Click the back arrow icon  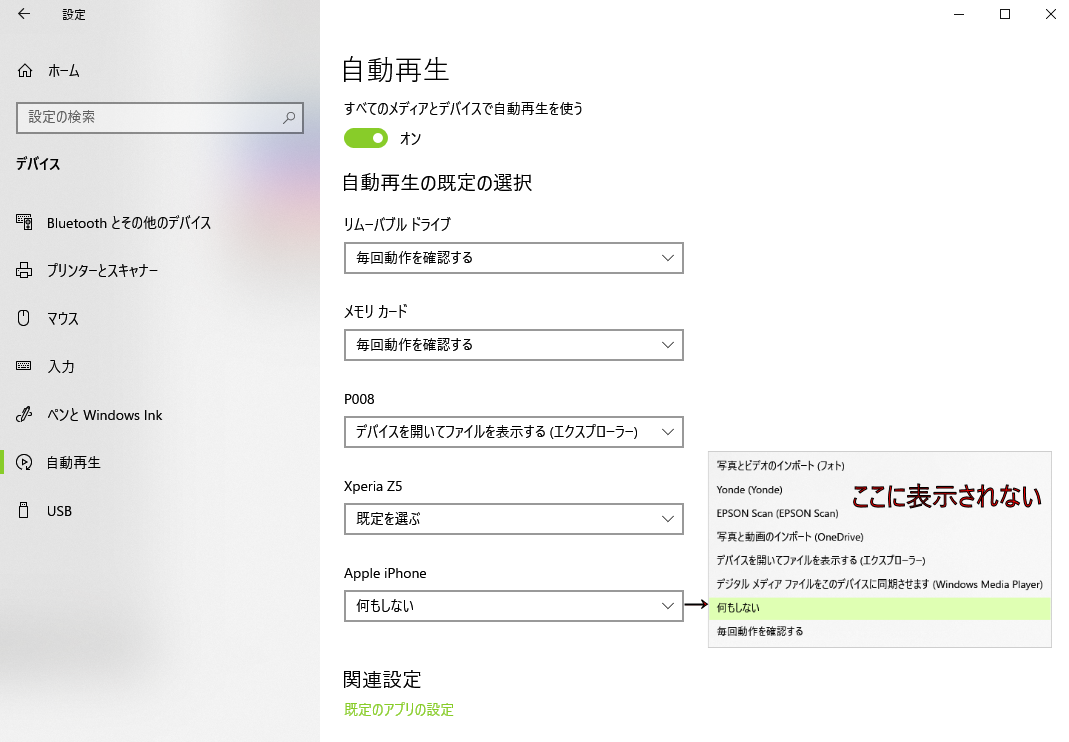24,14
